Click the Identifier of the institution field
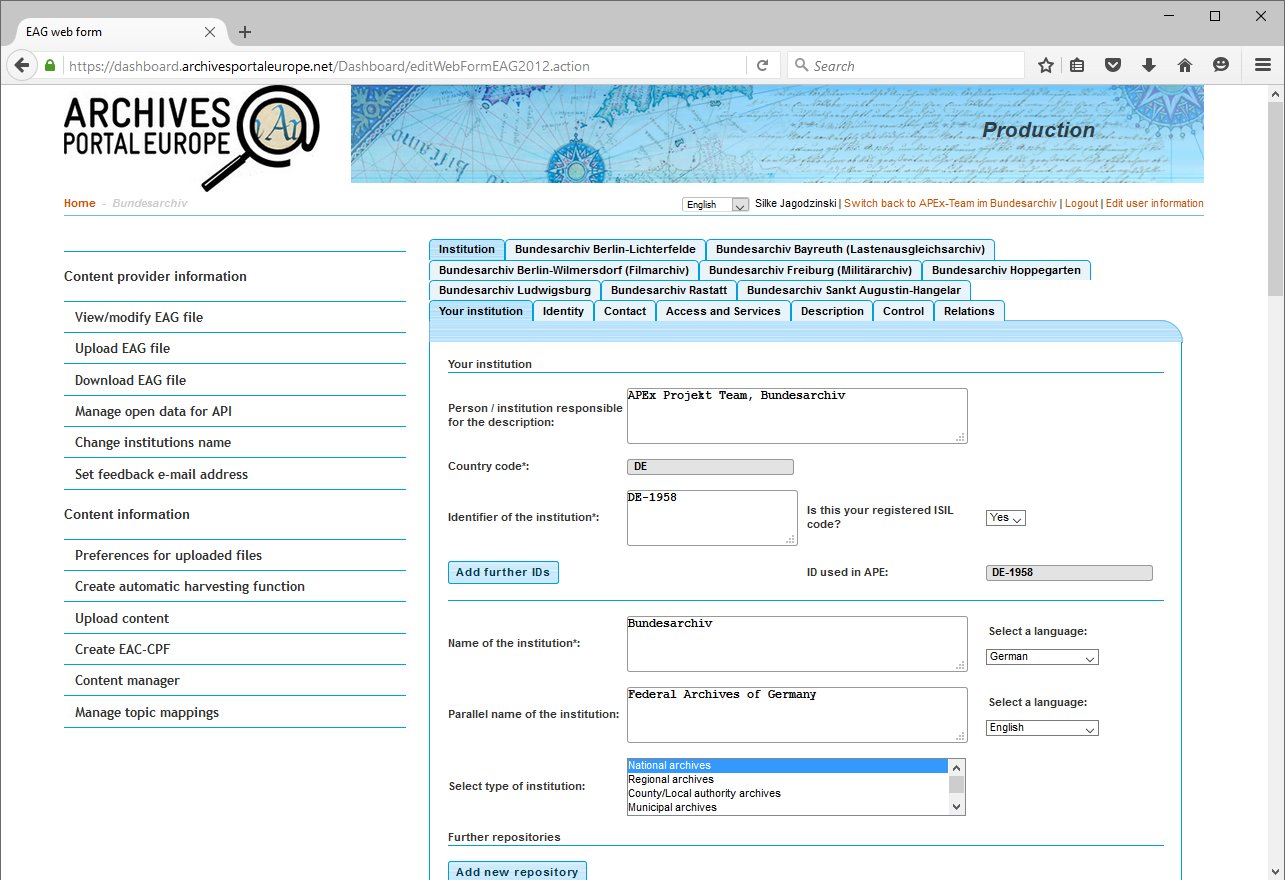 coord(712,517)
